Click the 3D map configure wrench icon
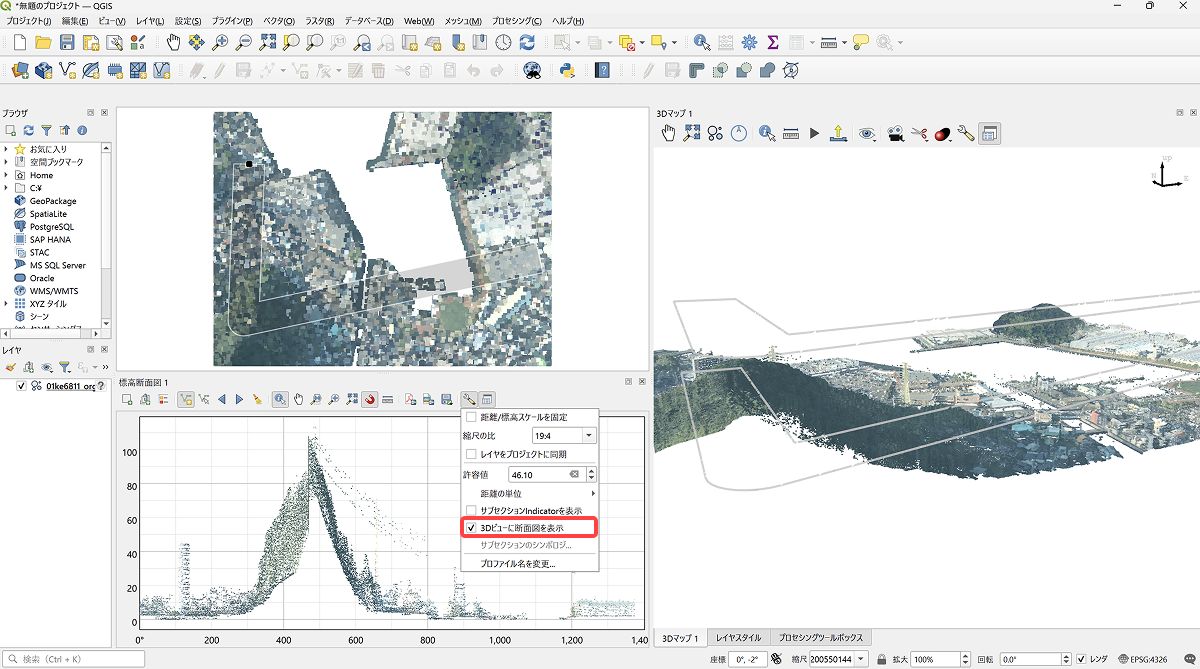 click(966, 132)
